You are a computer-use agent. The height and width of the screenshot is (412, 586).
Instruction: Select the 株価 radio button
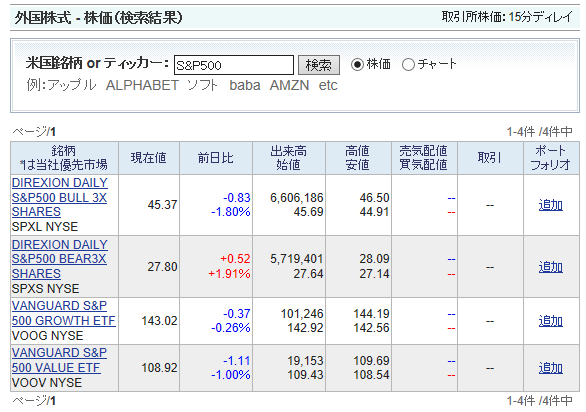coord(357,65)
